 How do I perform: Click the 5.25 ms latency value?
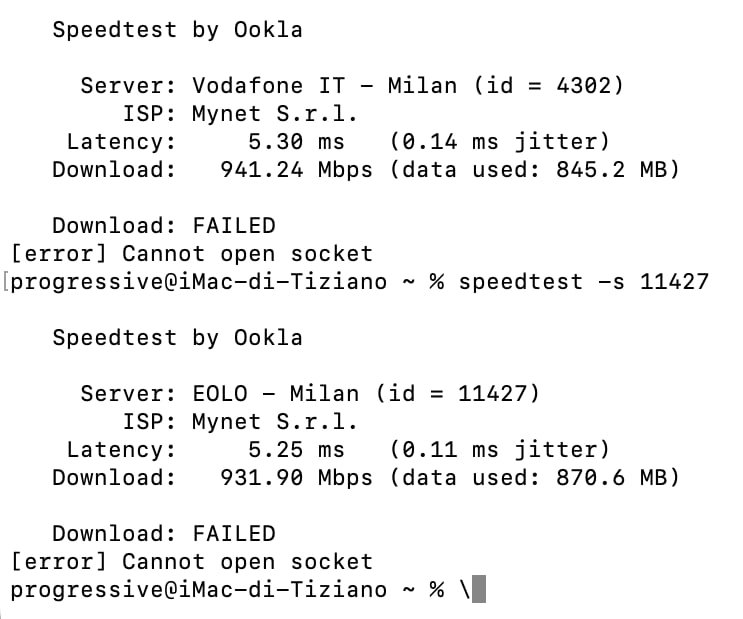(x=297, y=450)
